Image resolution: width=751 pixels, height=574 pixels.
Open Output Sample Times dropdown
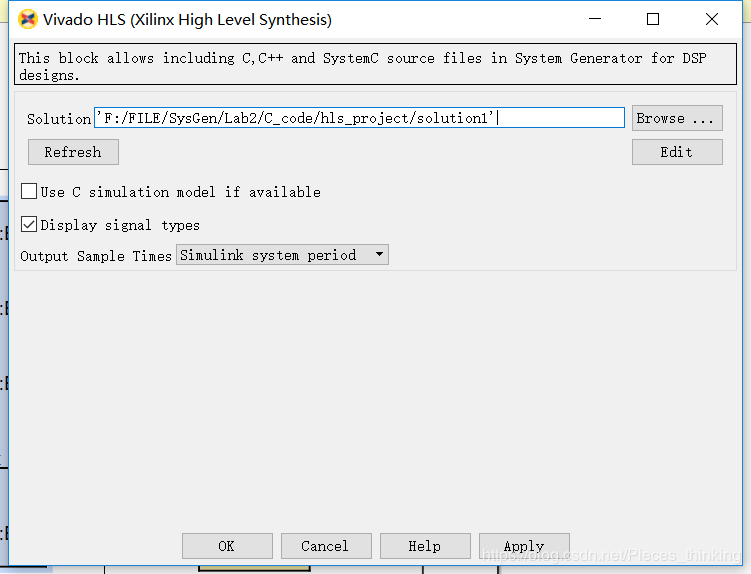[x=282, y=254]
